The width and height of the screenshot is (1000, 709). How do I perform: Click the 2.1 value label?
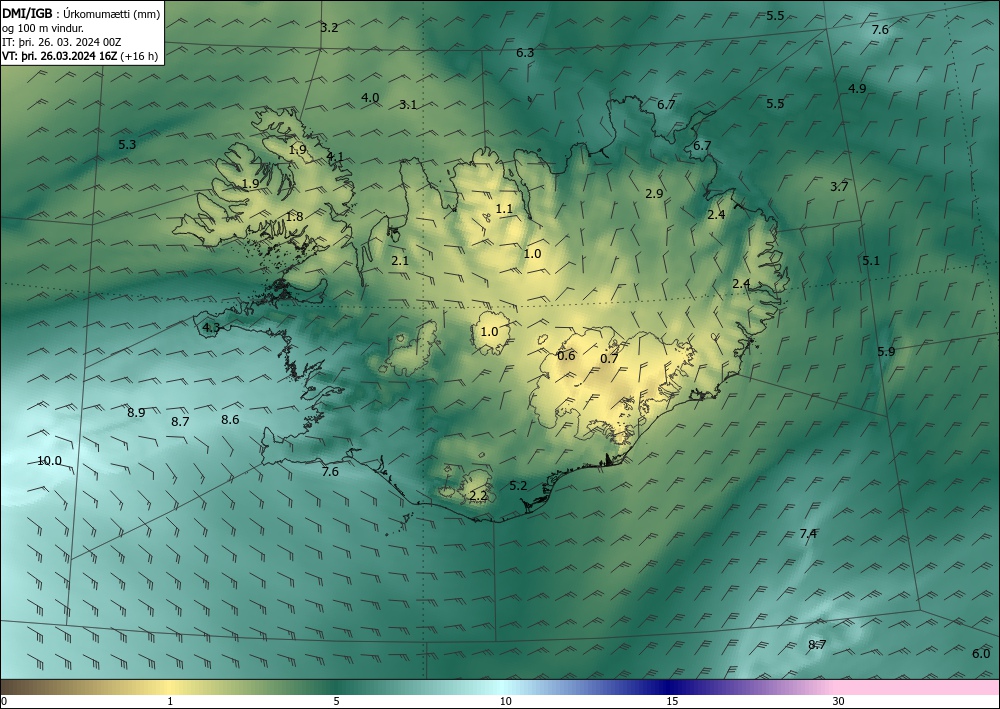[x=400, y=261]
